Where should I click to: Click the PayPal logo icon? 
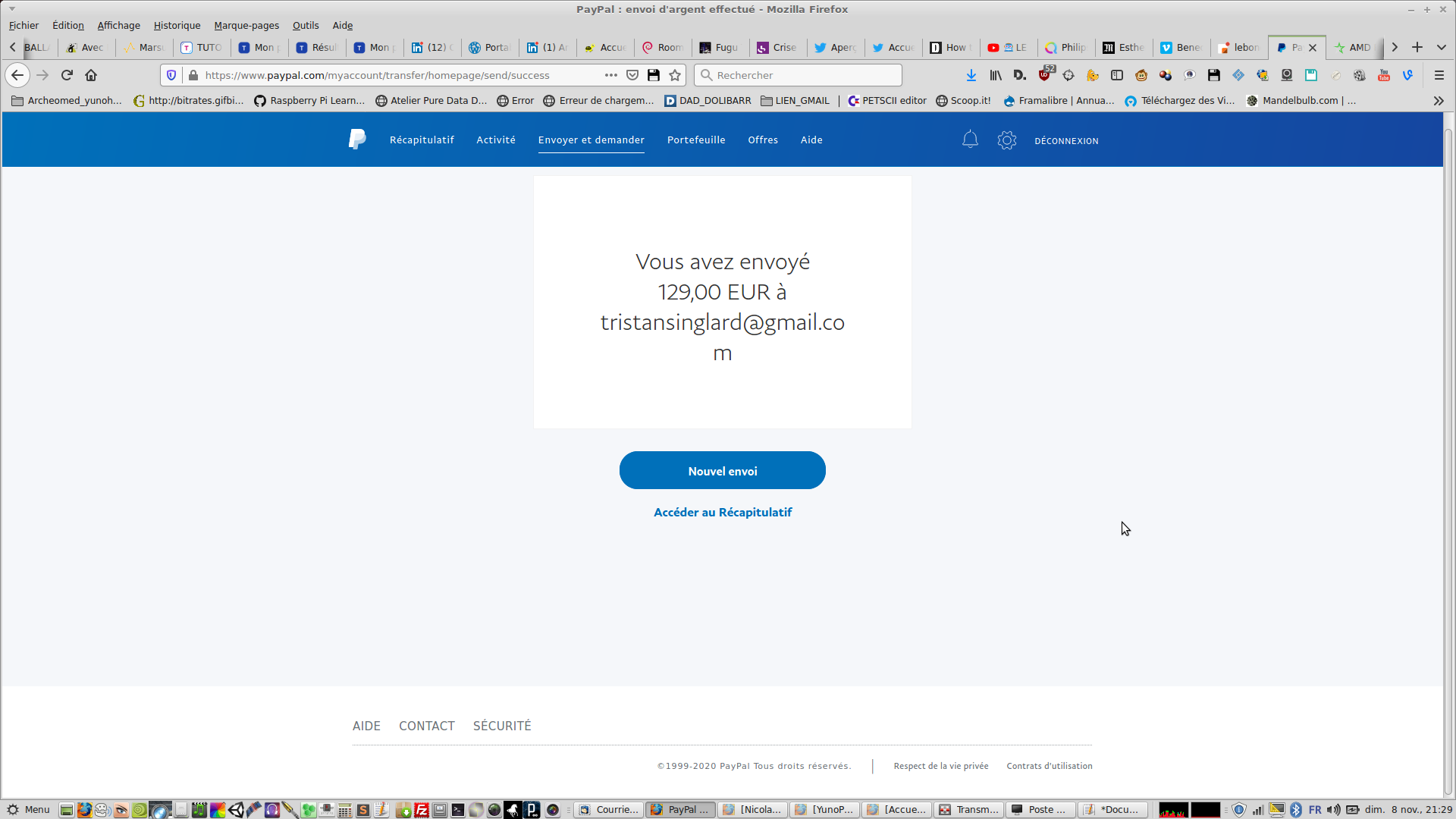[x=357, y=140]
